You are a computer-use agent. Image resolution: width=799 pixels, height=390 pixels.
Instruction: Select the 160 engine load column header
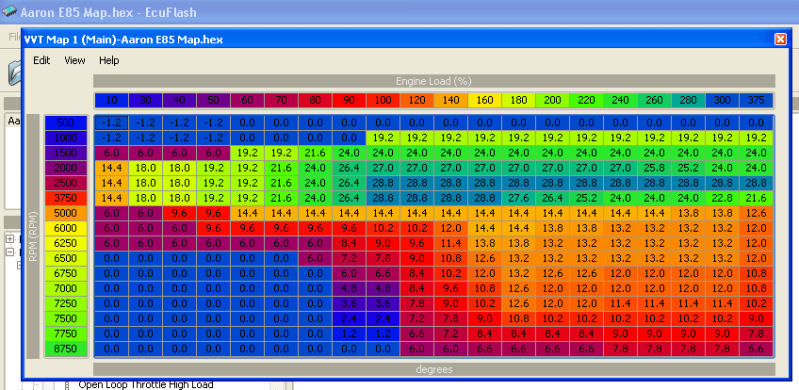point(485,100)
